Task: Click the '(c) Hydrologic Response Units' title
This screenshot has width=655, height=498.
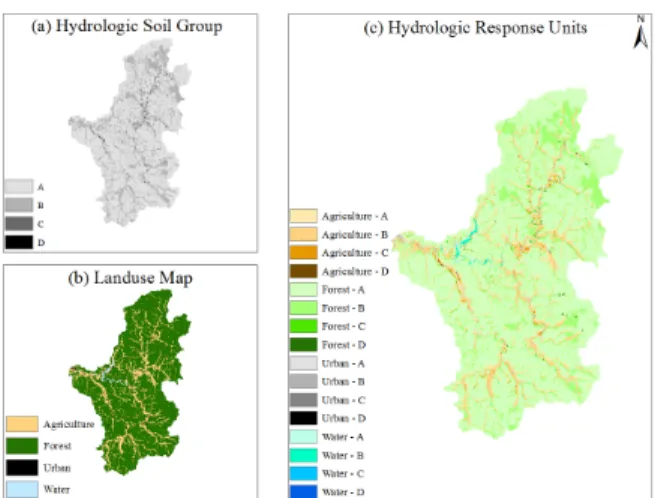Action: [475, 28]
